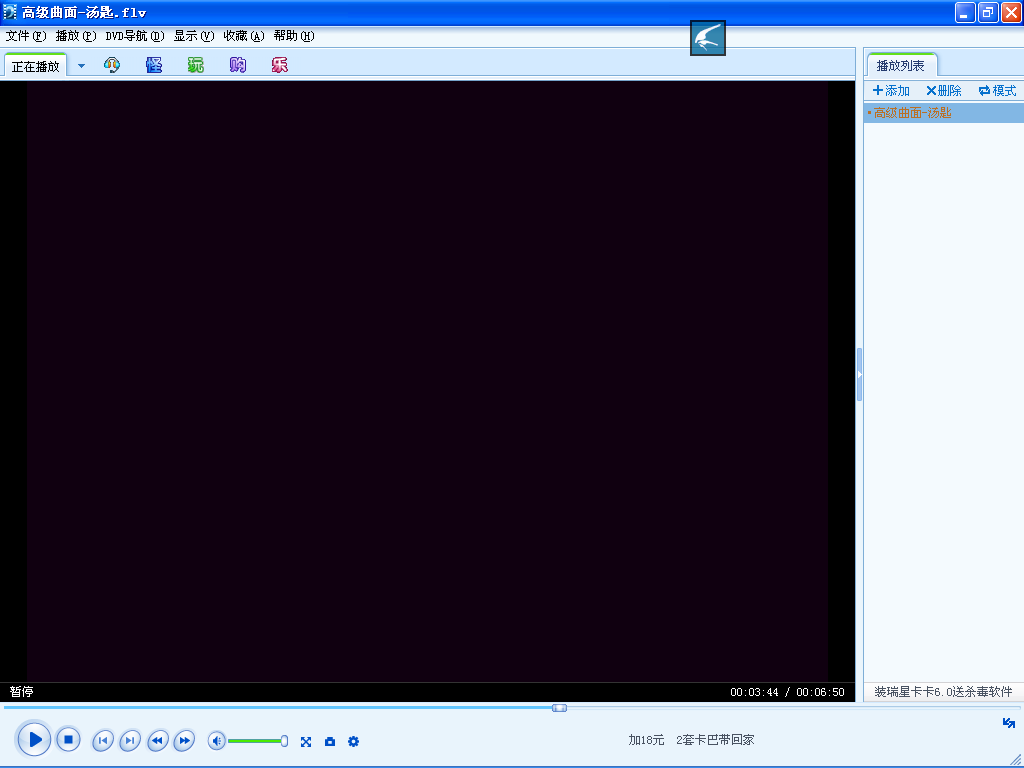Open settings gear icon
This screenshot has width=1024, height=768.
(x=353, y=741)
